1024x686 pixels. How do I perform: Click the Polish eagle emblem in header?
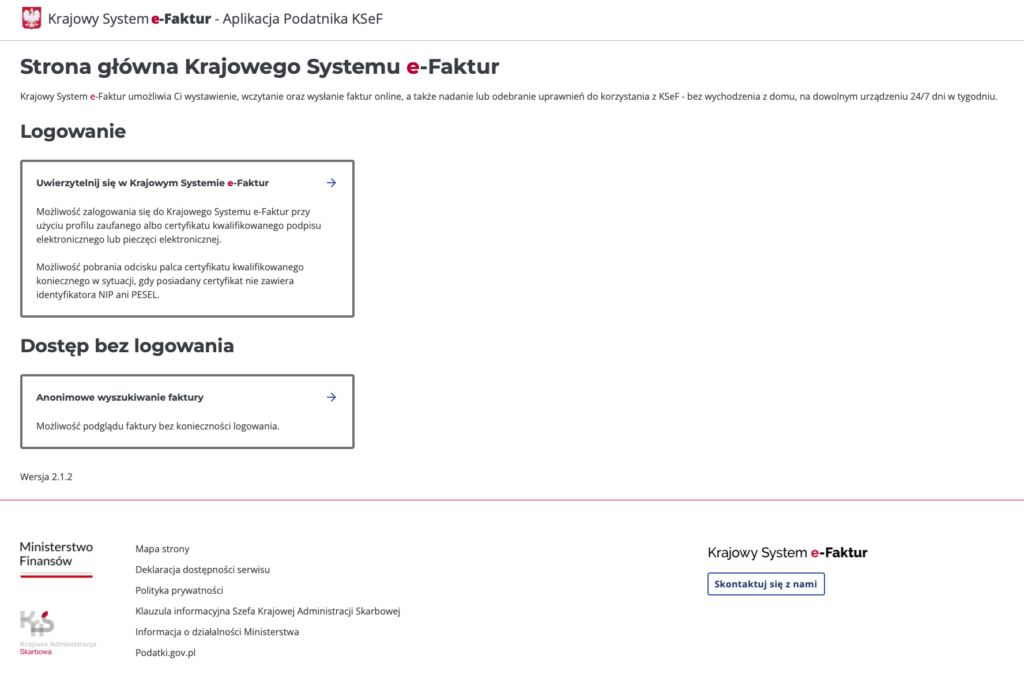[x=32, y=19]
